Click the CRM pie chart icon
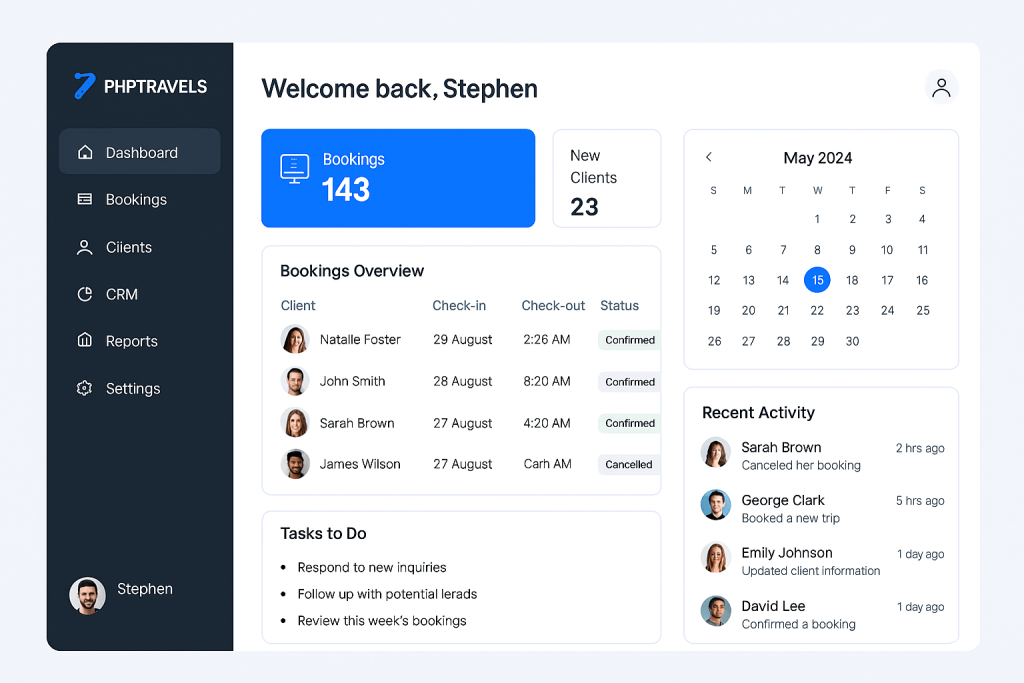The height and width of the screenshot is (683, 1024). tap(85, 294)
